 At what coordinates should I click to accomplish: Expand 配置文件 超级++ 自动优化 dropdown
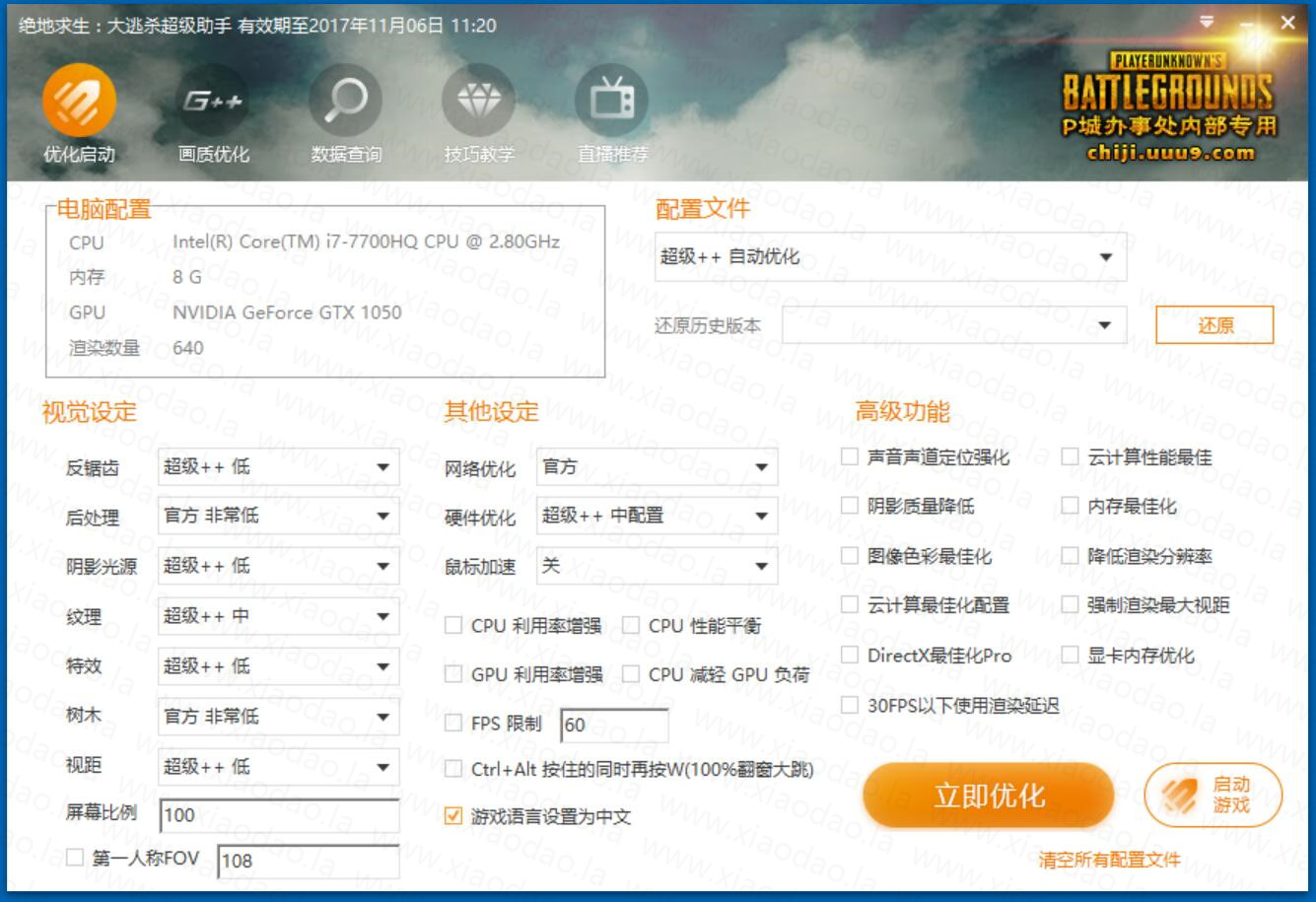(x=891, y=257)
